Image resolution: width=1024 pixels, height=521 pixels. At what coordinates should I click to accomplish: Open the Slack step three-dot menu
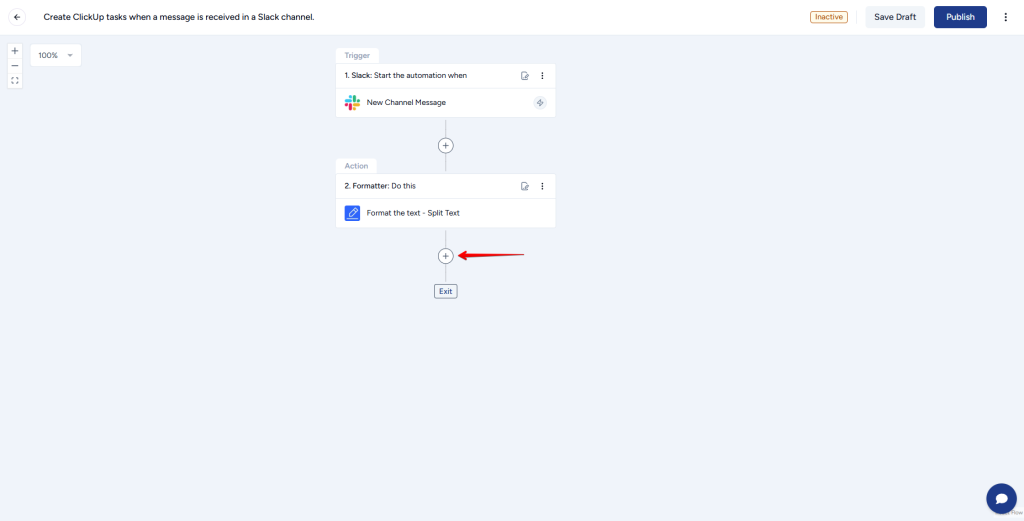point(543,75)
